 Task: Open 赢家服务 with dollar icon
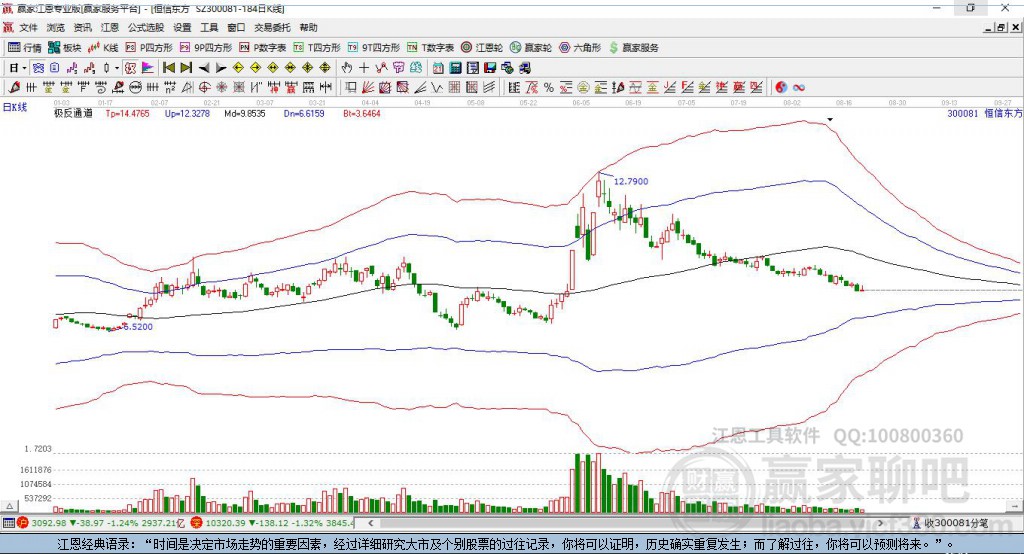[633, 48]
